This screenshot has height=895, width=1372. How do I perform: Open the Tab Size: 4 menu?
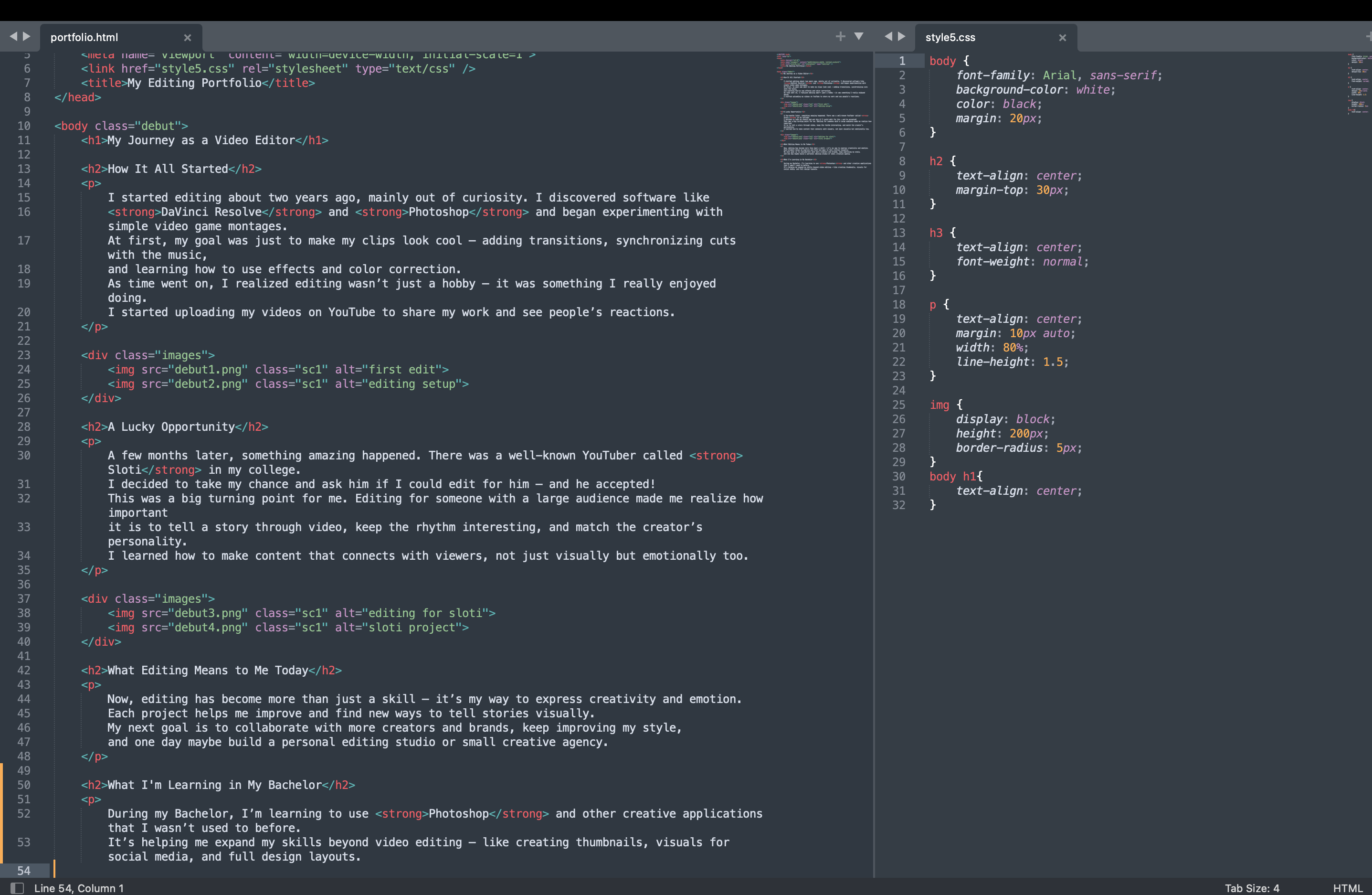(1252, 888)
